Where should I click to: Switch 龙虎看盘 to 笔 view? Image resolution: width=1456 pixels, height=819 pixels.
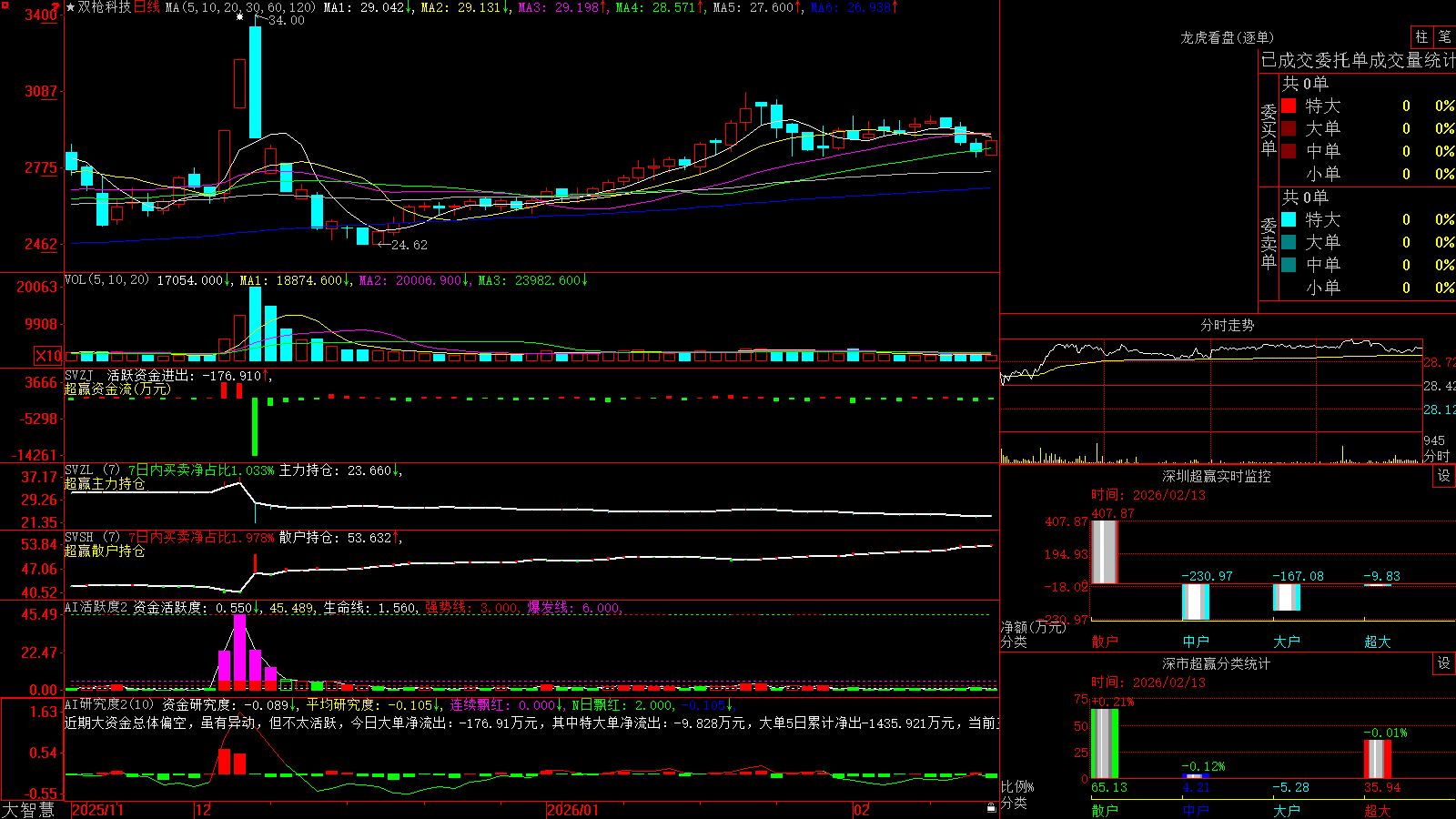click(x=1445, y=36)
